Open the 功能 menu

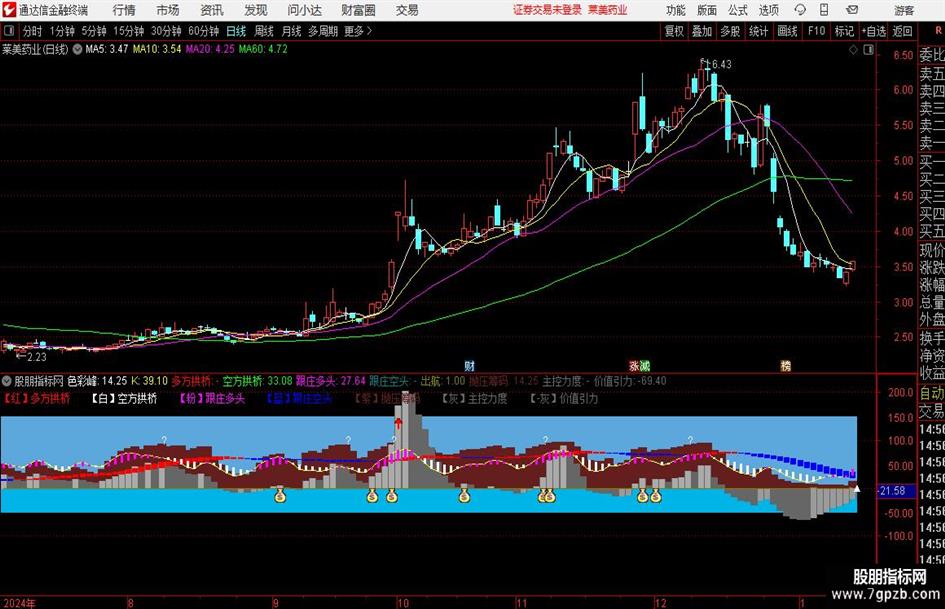pos(676,10)
